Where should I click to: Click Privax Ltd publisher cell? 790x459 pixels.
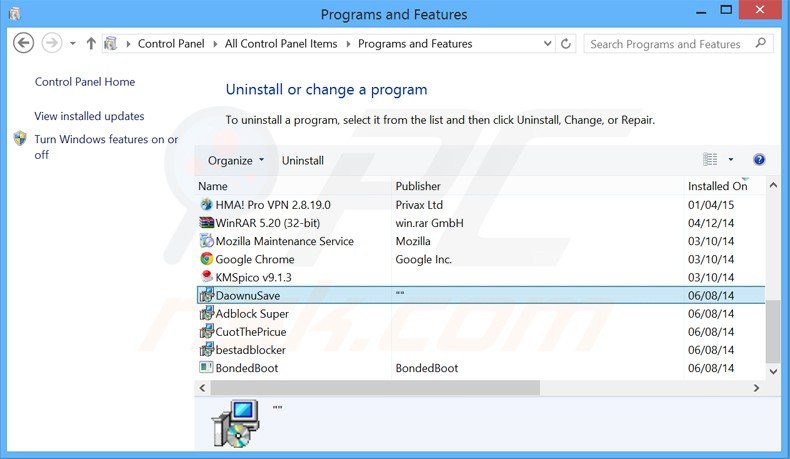[419, 205]
